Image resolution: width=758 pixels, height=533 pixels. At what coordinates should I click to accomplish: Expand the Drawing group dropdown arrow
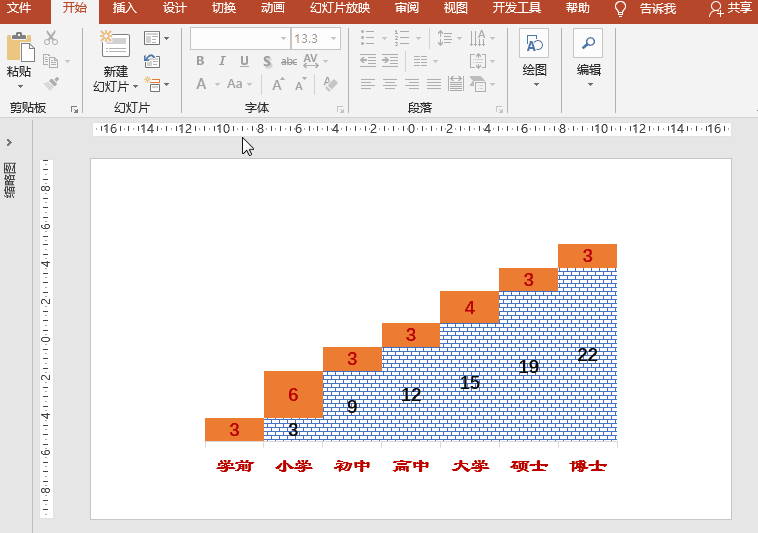(536, 85)
